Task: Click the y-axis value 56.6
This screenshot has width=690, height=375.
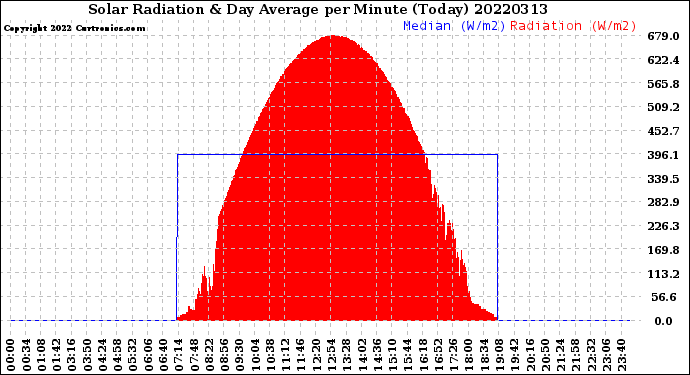Action: point(664,298)
